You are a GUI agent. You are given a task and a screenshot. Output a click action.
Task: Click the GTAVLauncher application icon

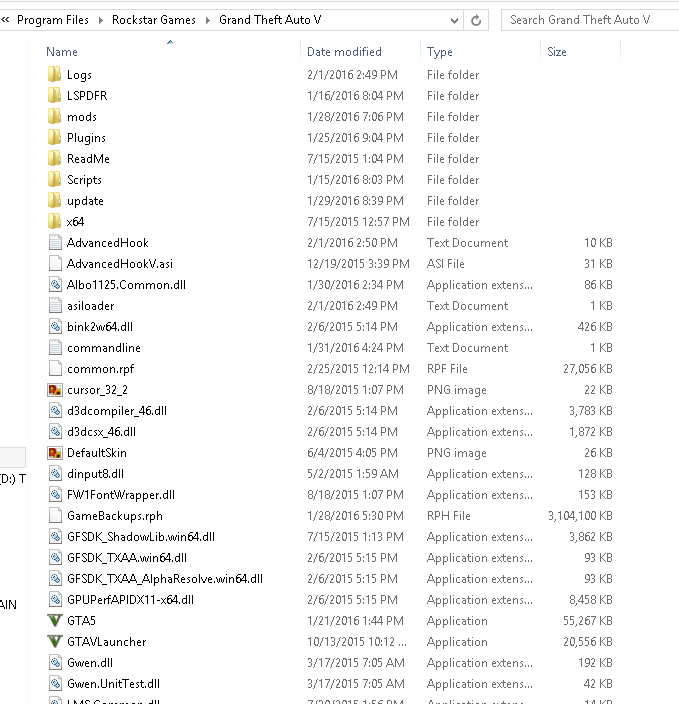click(55, 642)
